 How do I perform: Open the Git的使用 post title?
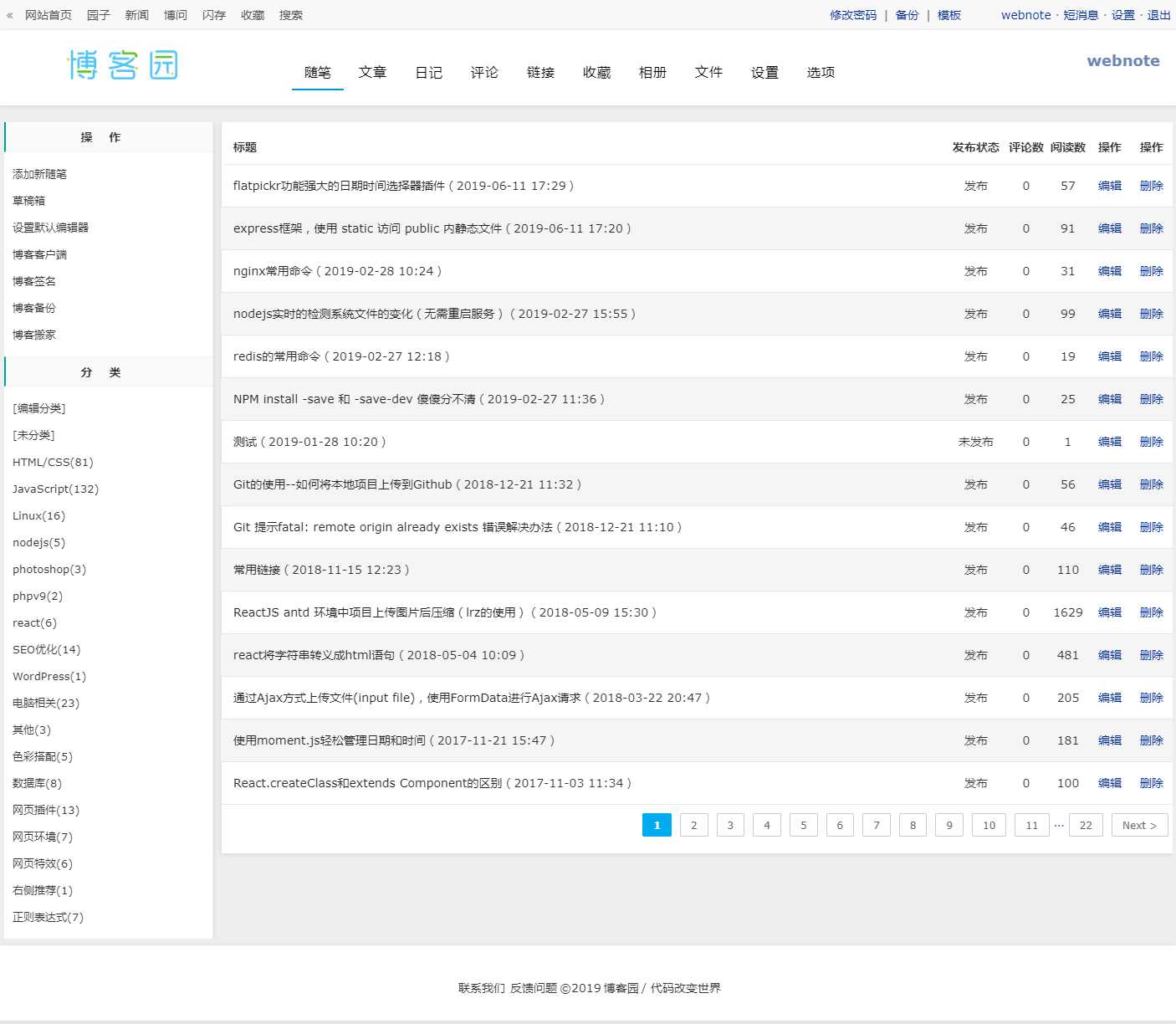[x=407, y=484]
